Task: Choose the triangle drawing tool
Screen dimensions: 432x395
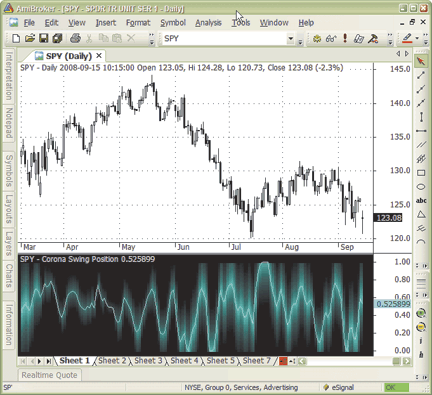Action: point(421,214)
